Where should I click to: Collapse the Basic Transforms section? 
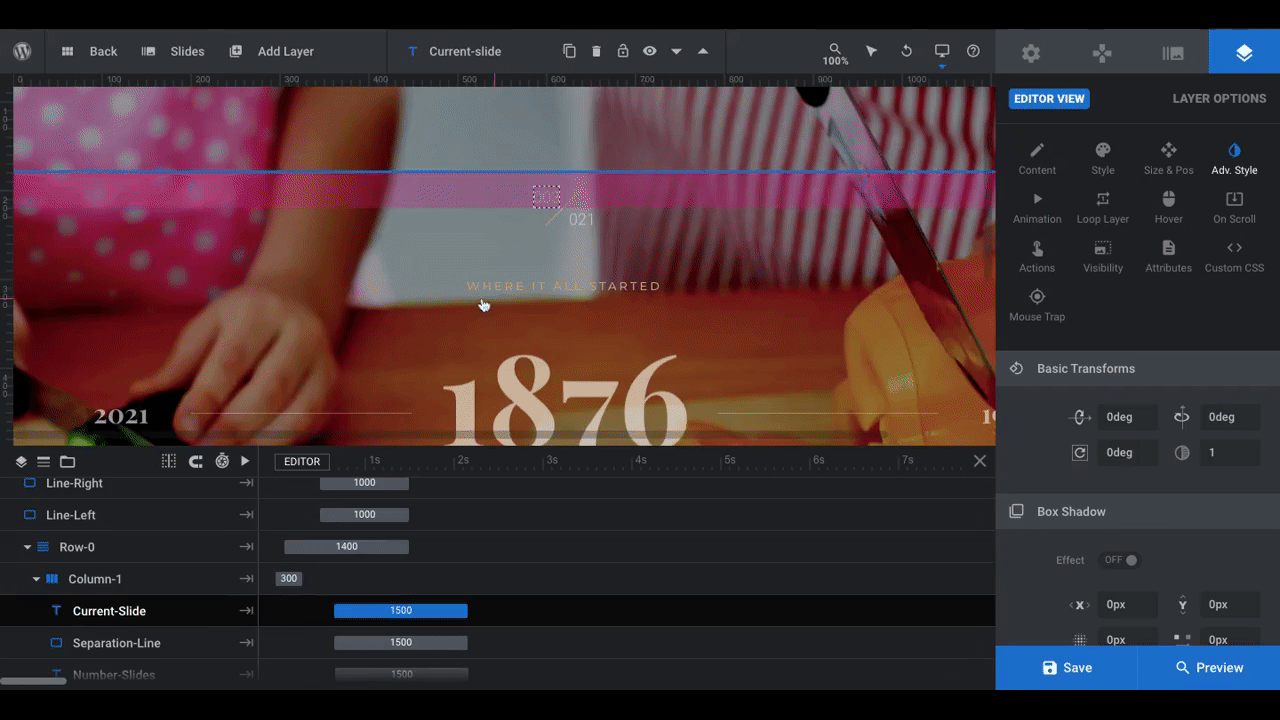1138,369
